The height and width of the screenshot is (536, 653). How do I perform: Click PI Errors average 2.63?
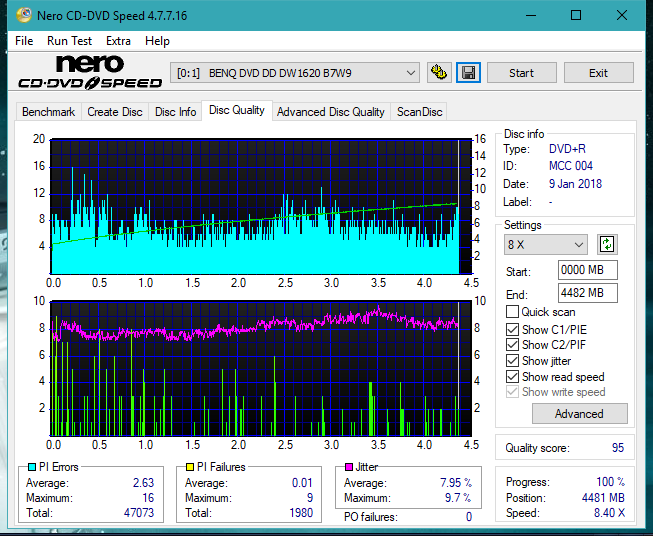tap(143, 483)
